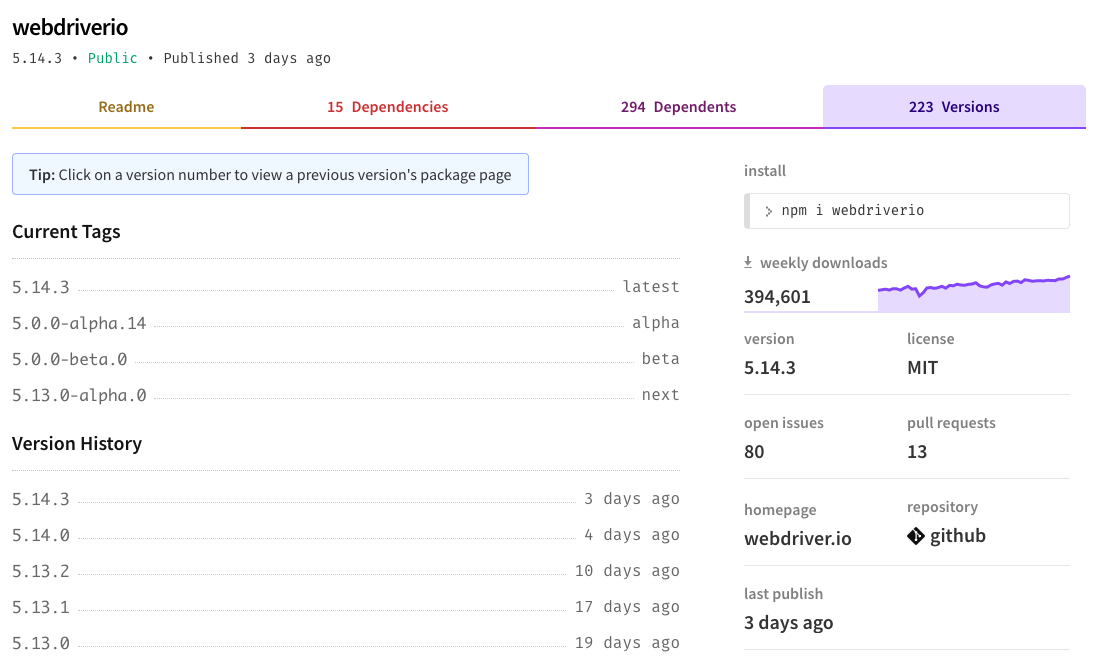This screenshot has height=666, width=1096.
Task: Click the green Public label
Action: point(113,58)
